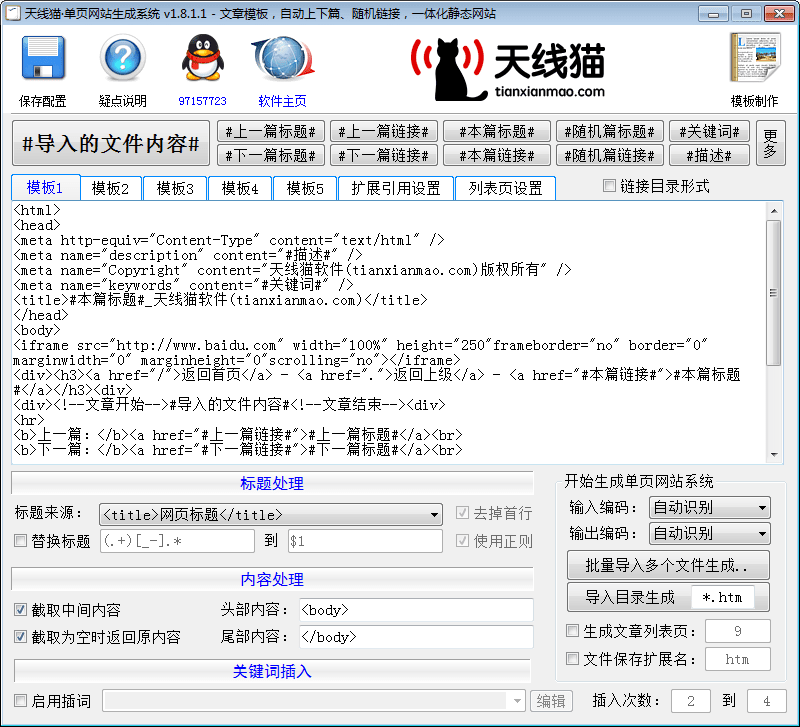
Task: Click the app icon in the title bar
Action: pyautogui.click(x=13, y=13)
